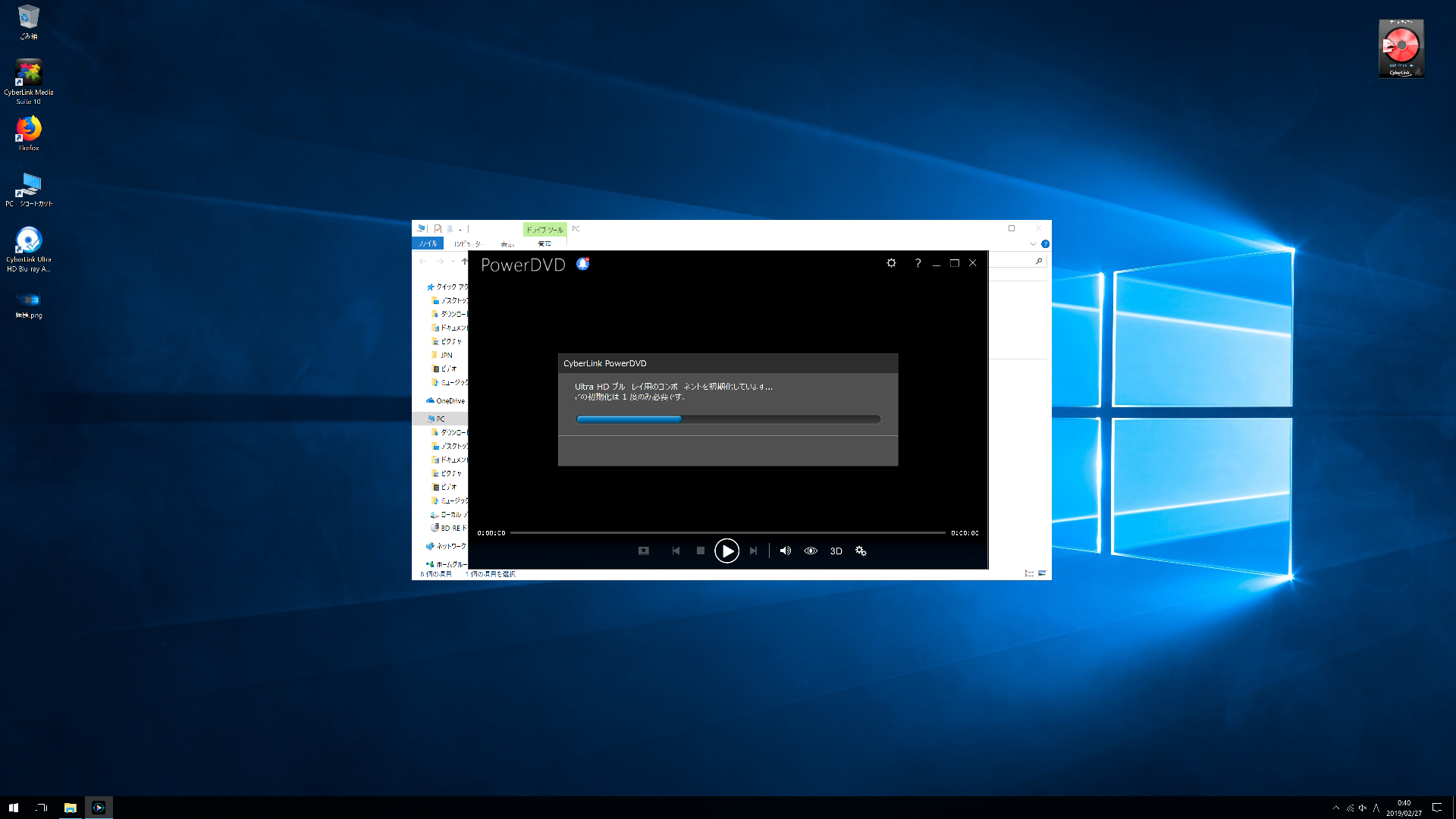Mute the volume speaker icon
This screenshot has width=1456, height=819.
tap(786, 551)
